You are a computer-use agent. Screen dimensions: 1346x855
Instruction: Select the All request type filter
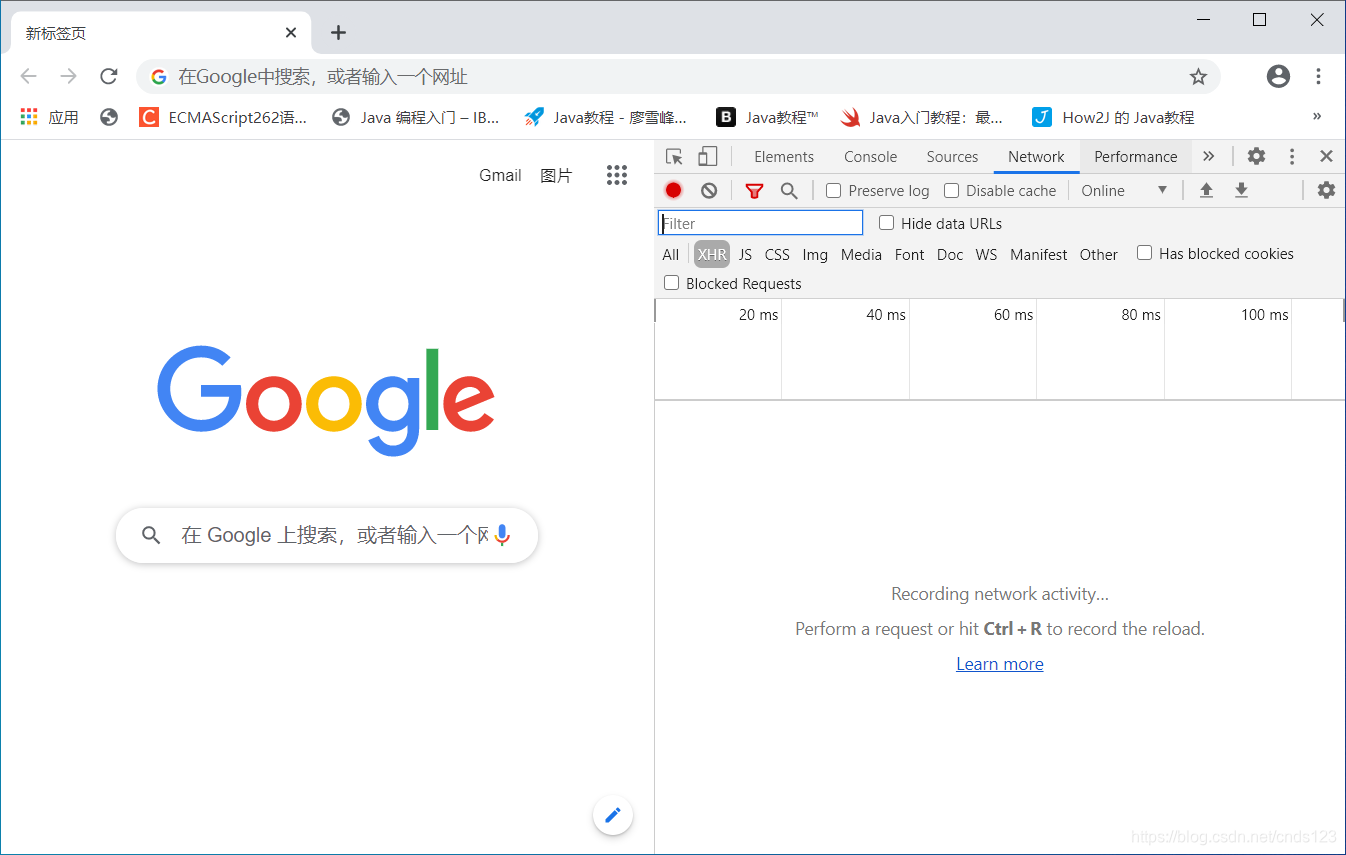pyautogui.click(x=670, y=254)
